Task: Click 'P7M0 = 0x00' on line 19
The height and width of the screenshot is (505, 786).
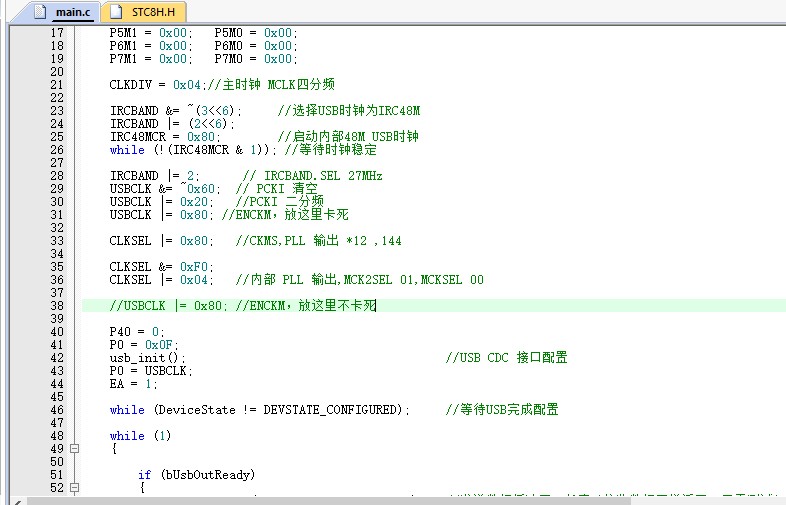Action: click(x=256, y=59)
